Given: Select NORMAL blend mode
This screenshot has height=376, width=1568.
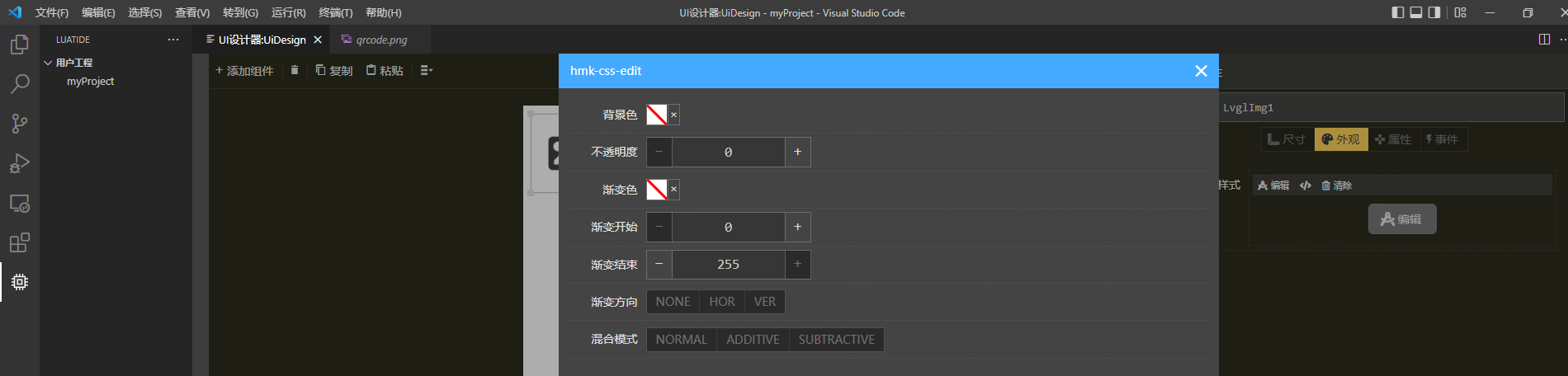Looking at the screenshot, I should [x=682, y=340].
